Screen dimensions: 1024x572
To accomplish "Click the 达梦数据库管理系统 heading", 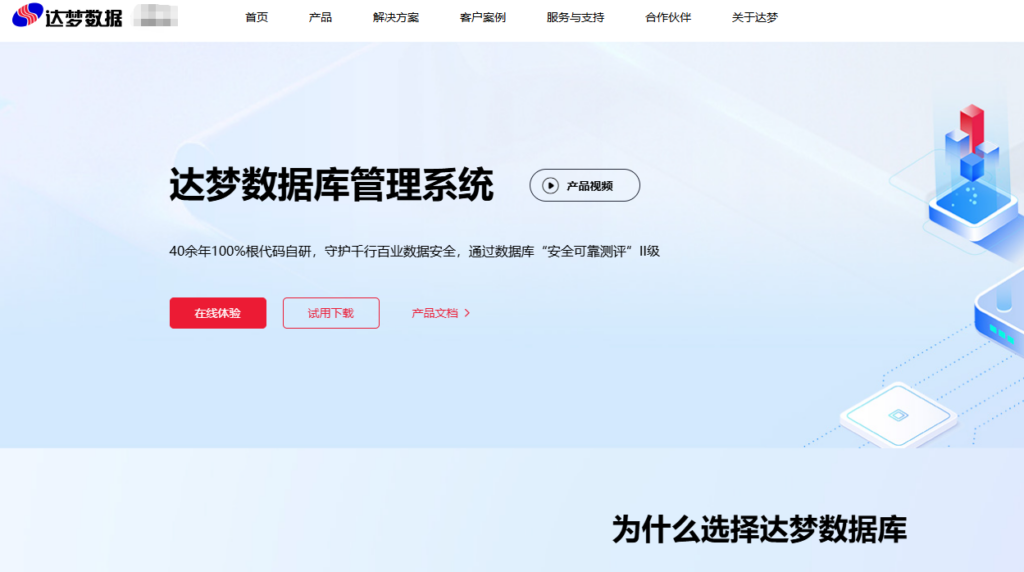I will click(331, 185).
